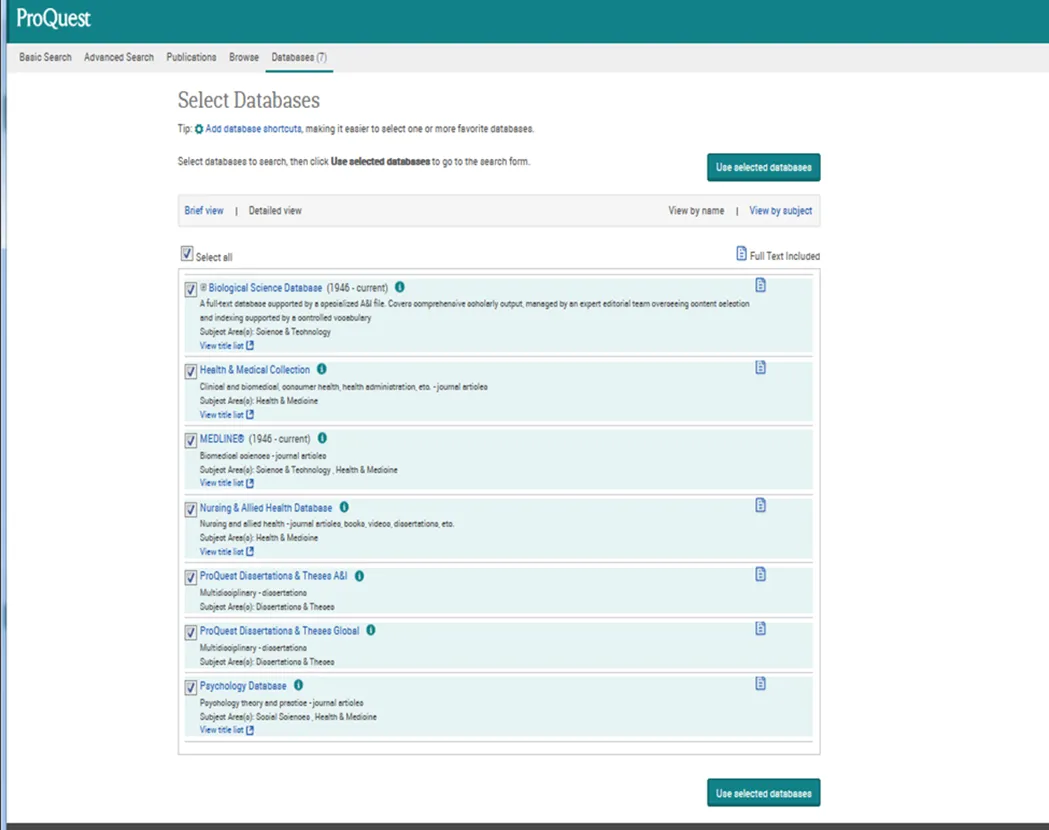Click info icon for Dissertations & Theses A&I
This screenshot has width=1049, height=830.
359,576
